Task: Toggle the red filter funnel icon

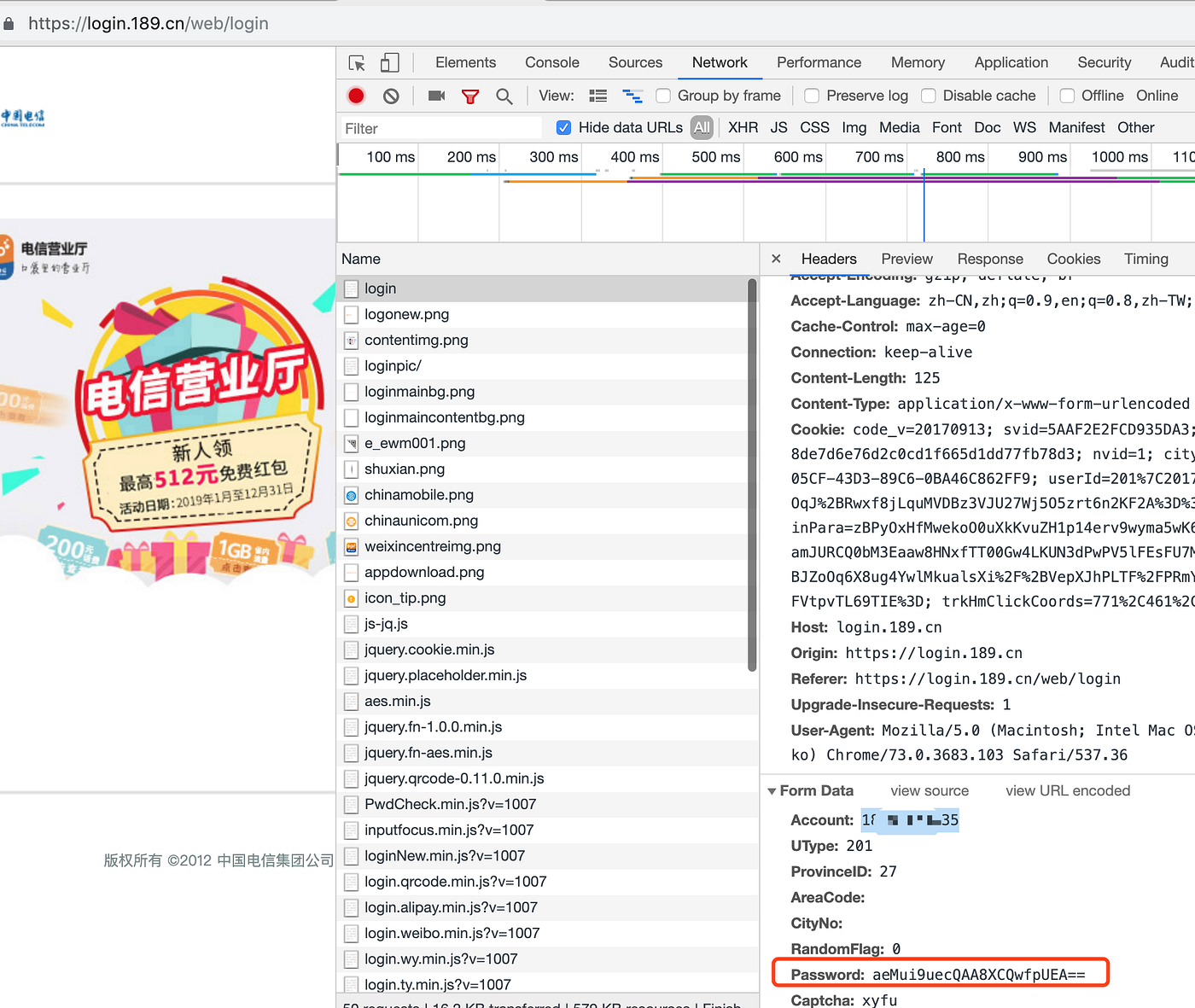Action: tap(470, 96)
